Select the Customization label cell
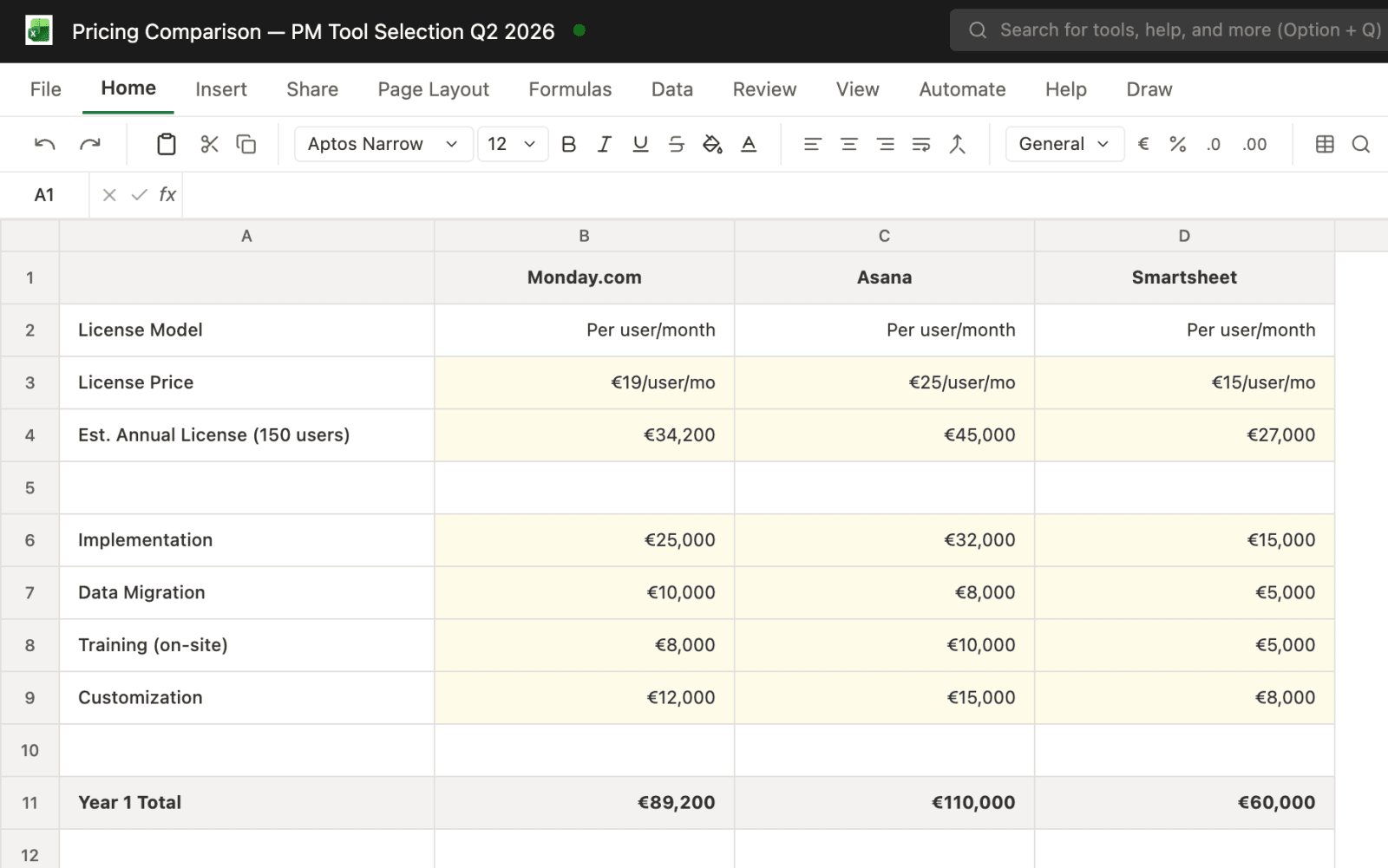Screen dimensions: 1388x868 246,698
